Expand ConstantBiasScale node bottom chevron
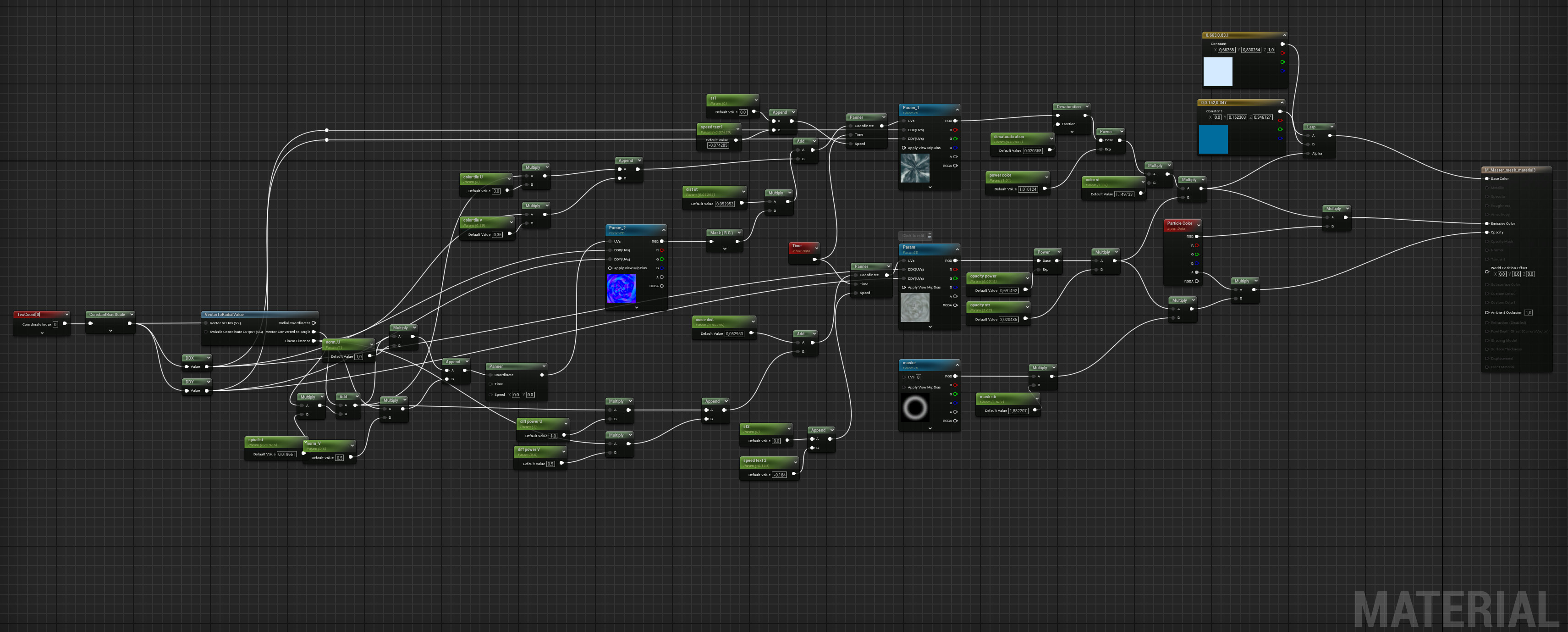Image resolution: width=1568 pixels, height=632 pixels. point(110,331)
